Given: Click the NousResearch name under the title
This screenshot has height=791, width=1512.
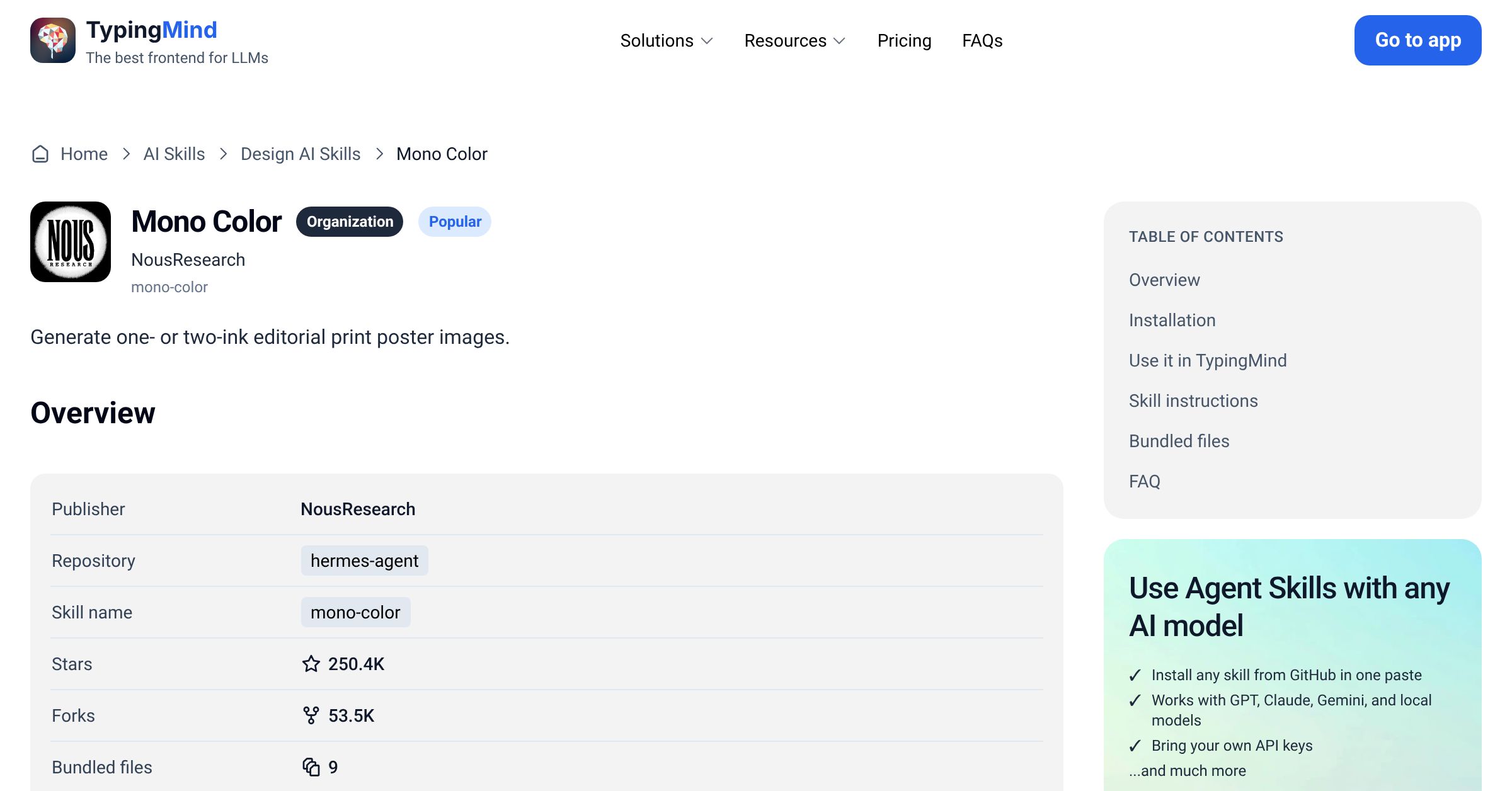Looking at the screenshot, I should point(188,260).
